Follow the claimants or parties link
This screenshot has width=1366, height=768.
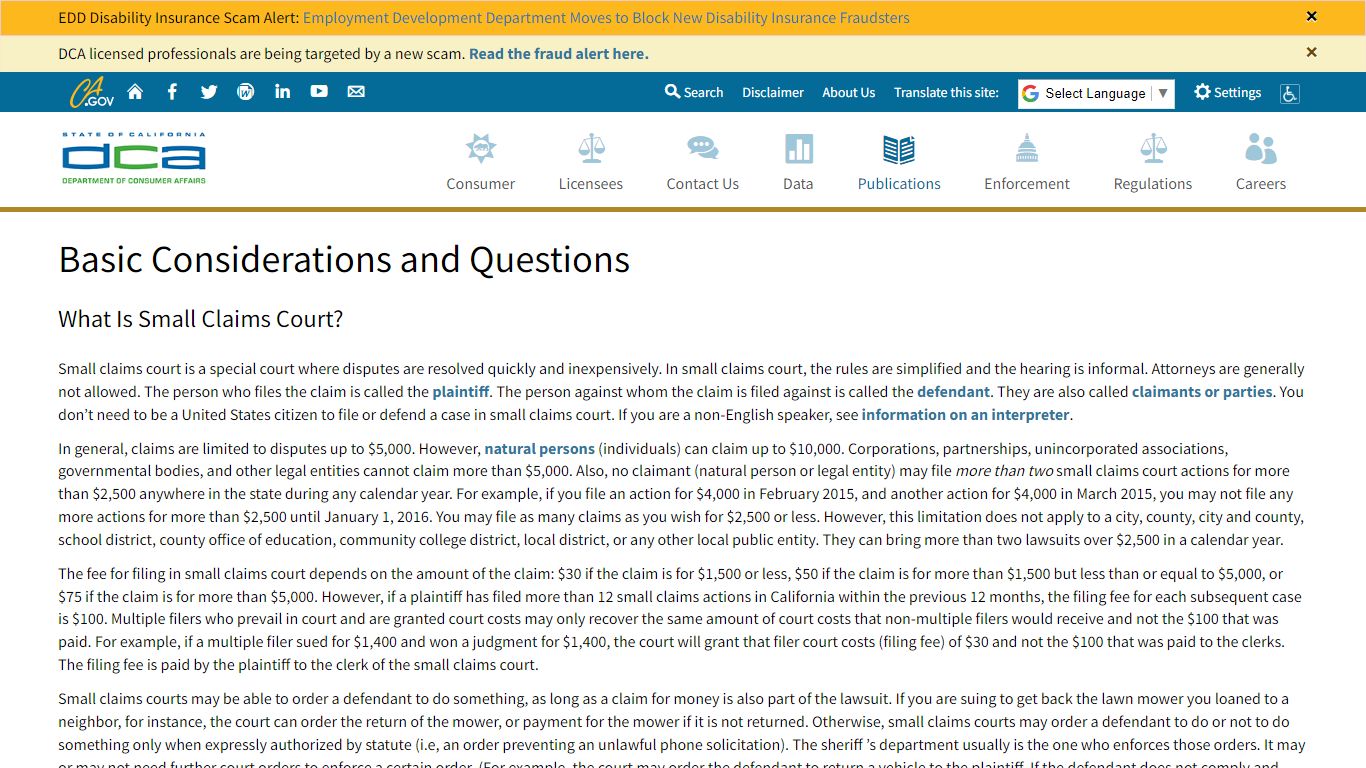[1202, 392]
